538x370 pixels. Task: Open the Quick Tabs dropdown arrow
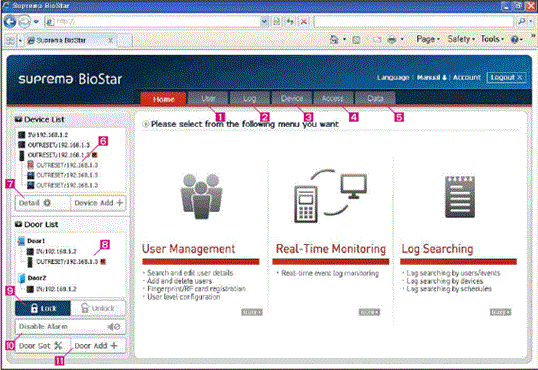tap(20, 41)
